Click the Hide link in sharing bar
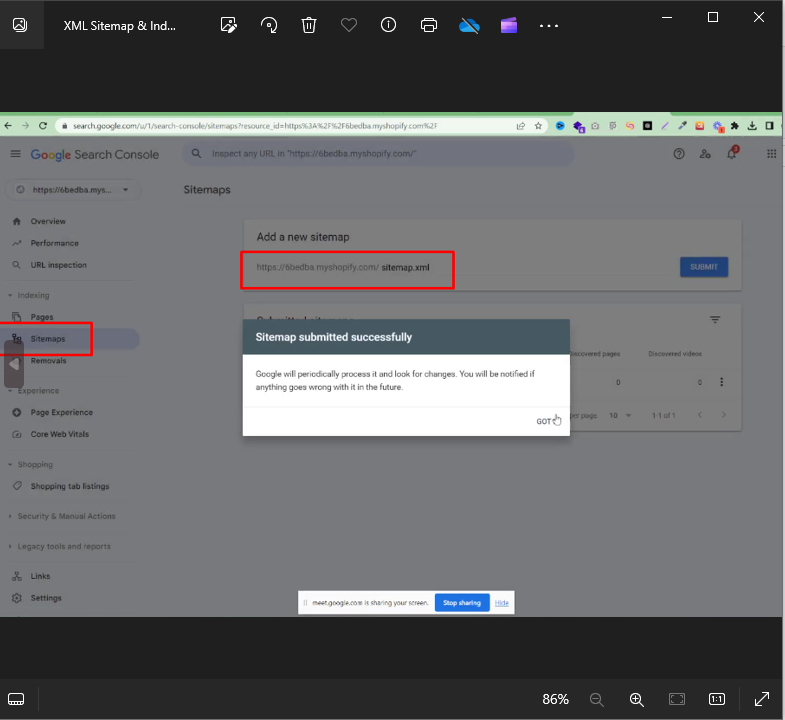Screen dimensions: 785x720 point(502,603)
